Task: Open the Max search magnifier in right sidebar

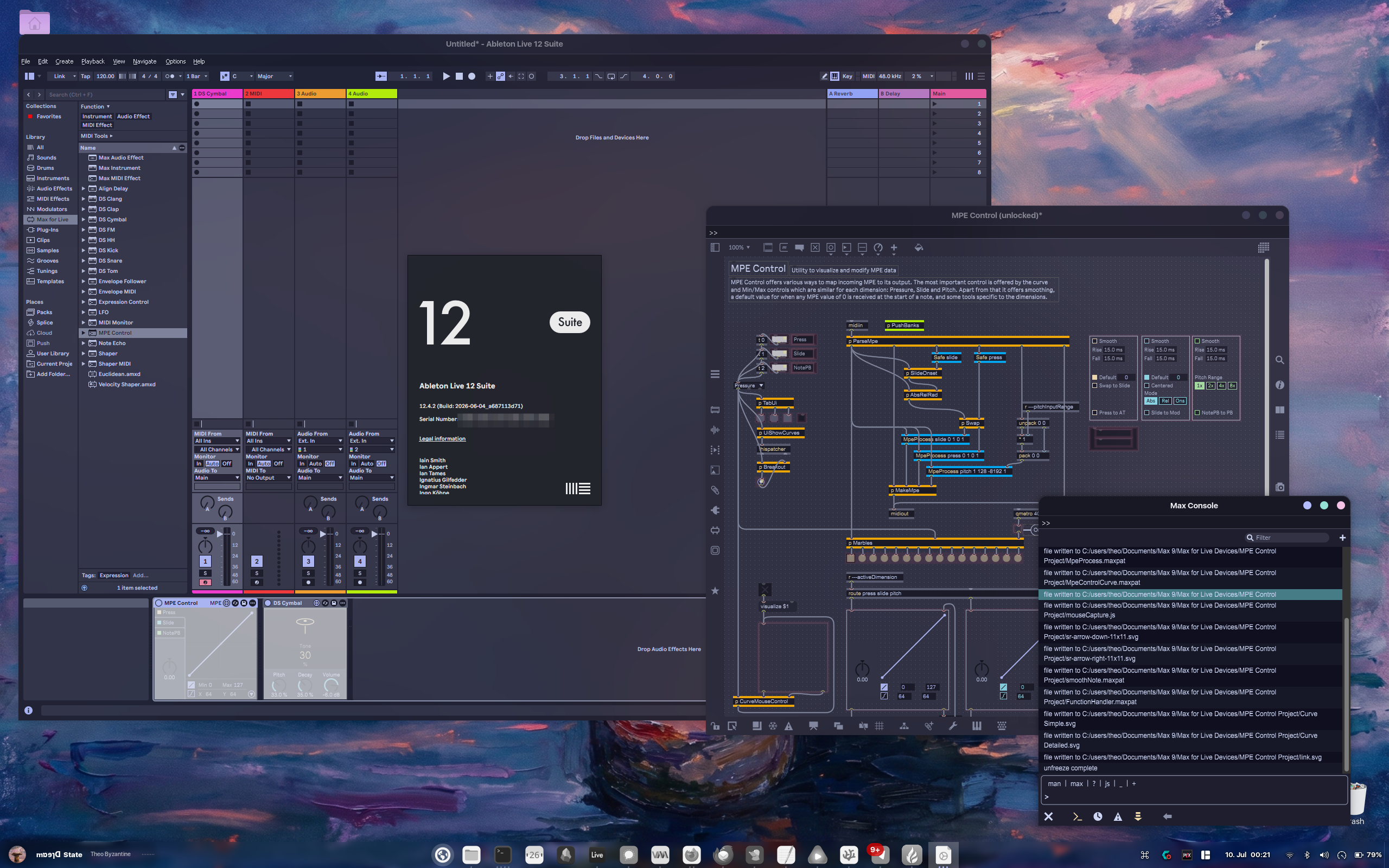Action: click(x=1280, y=360)
